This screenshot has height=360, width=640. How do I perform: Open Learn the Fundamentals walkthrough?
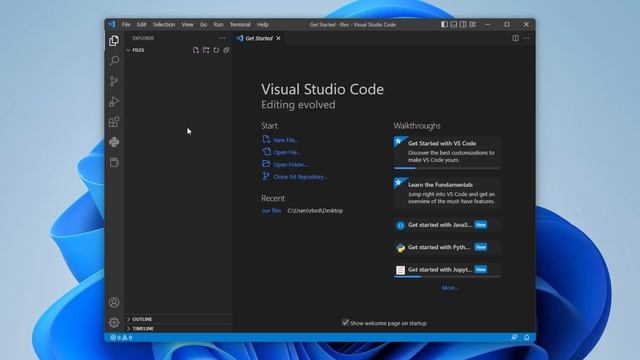447,193
